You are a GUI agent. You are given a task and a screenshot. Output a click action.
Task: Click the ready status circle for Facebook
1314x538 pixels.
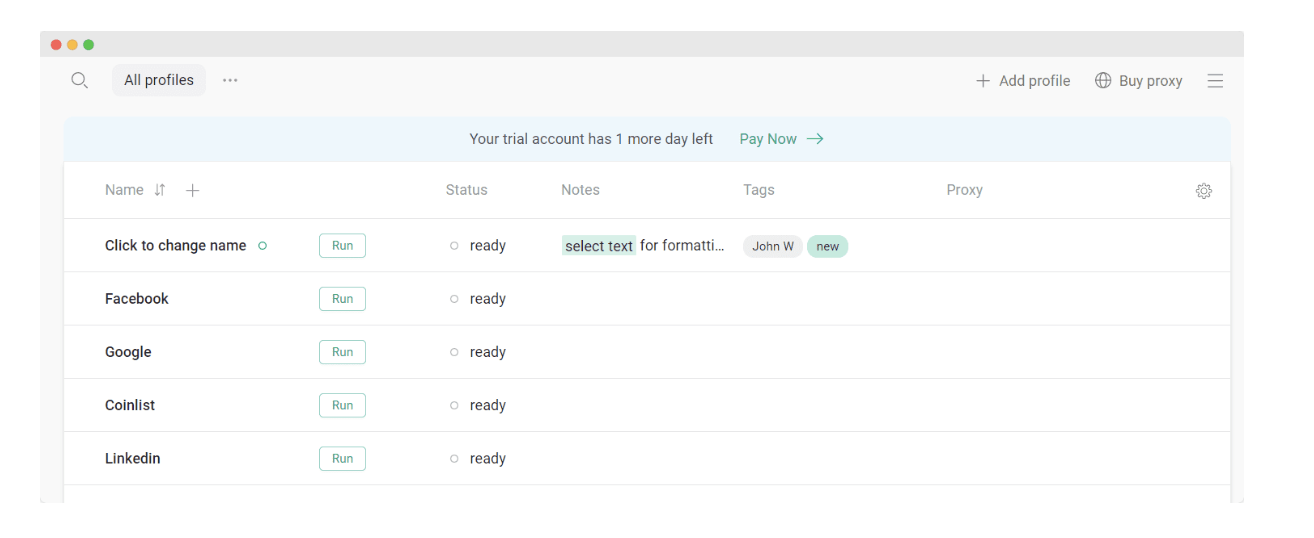click(454, 299)
